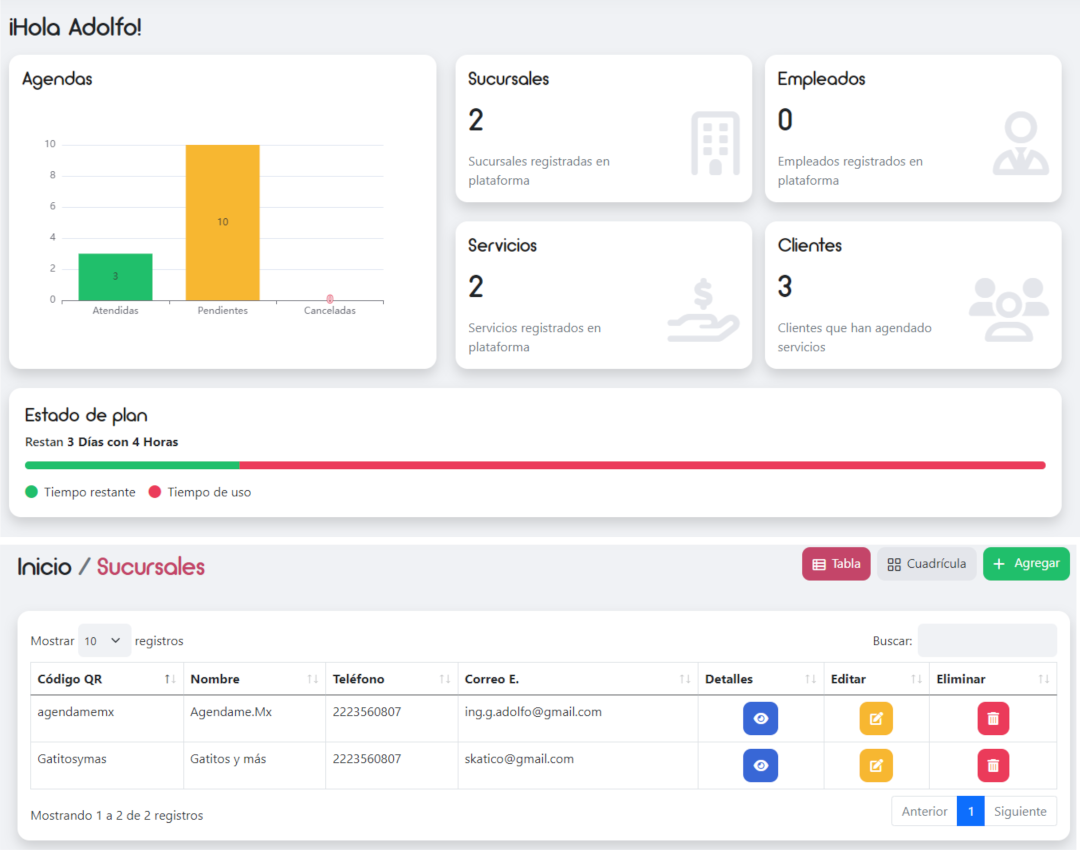Edit the Agendame.Mx branch row
Viewport: 1080px width, 850px height.
click(876, 718)
